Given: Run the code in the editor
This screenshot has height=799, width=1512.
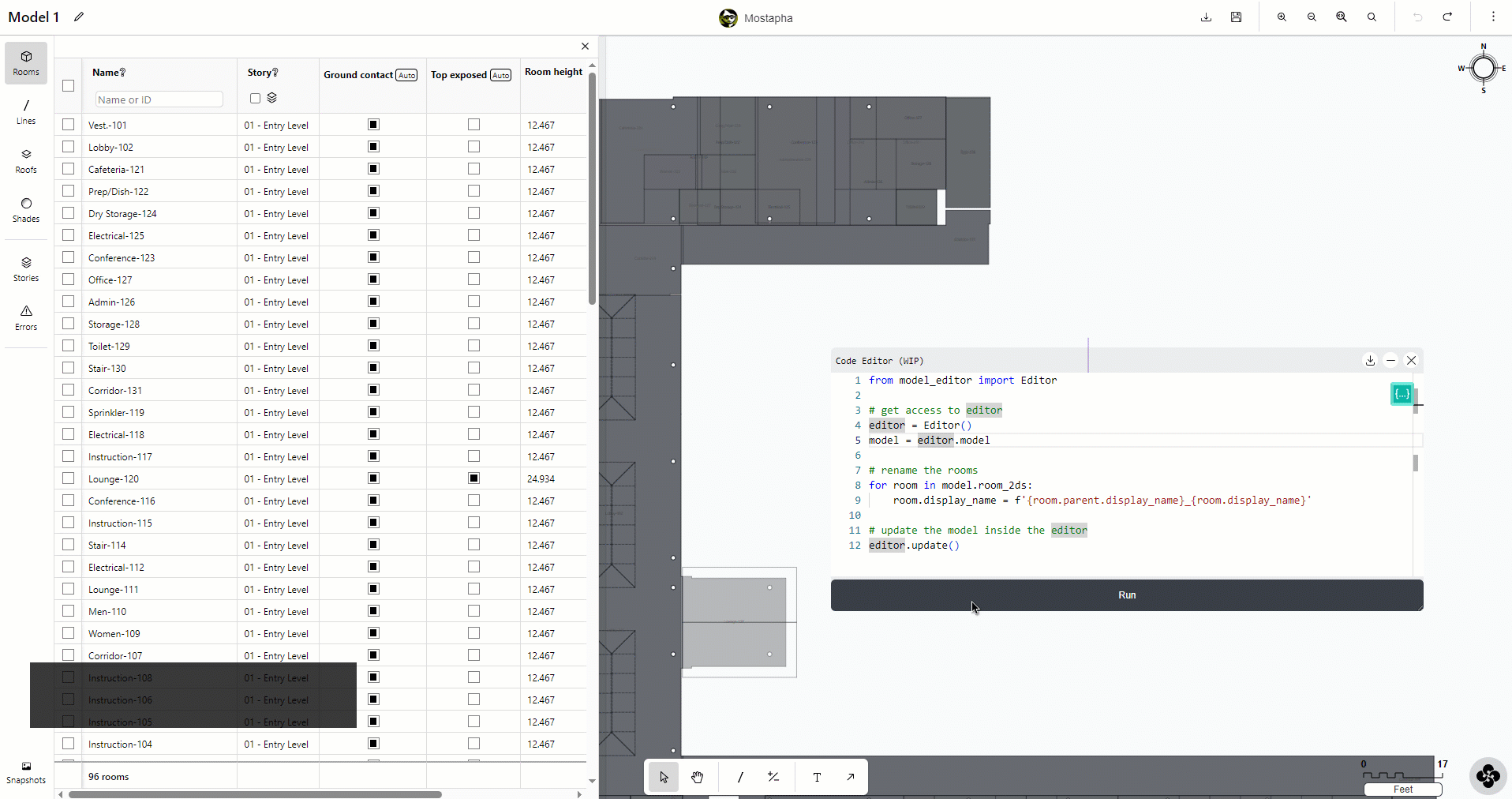Looking at the screenshot, I should click(x=1126, y=595).
